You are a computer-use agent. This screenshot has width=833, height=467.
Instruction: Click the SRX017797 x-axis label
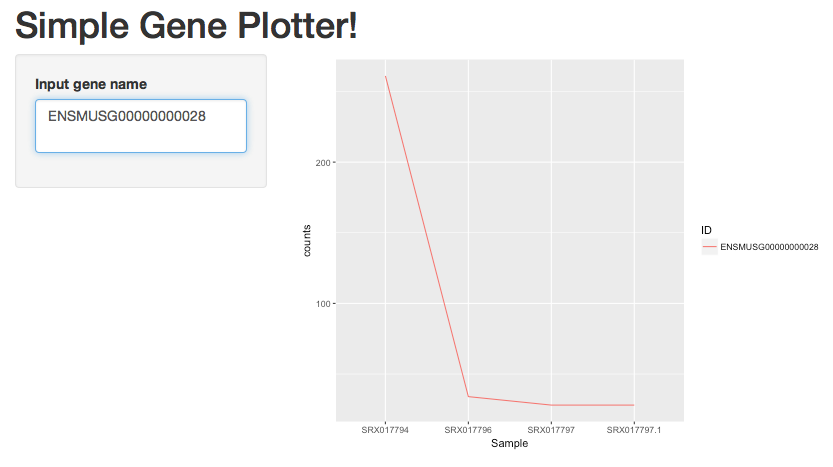(x=551, y=430)
